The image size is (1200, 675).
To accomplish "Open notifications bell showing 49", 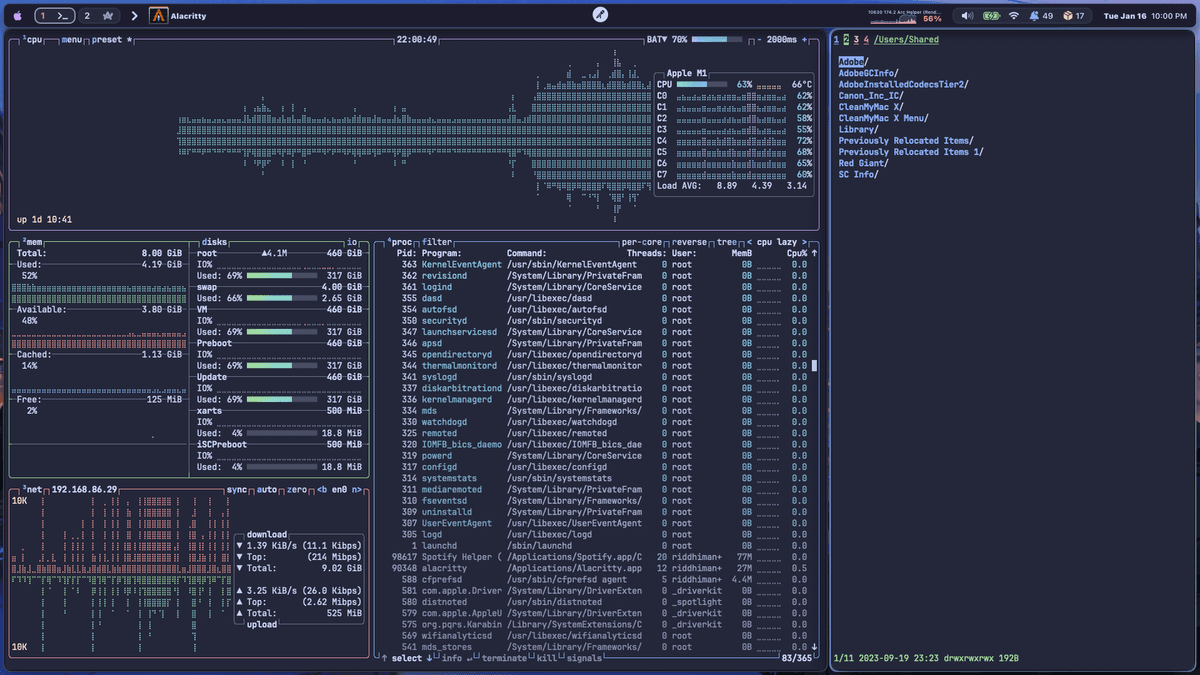I will 1041,16.
